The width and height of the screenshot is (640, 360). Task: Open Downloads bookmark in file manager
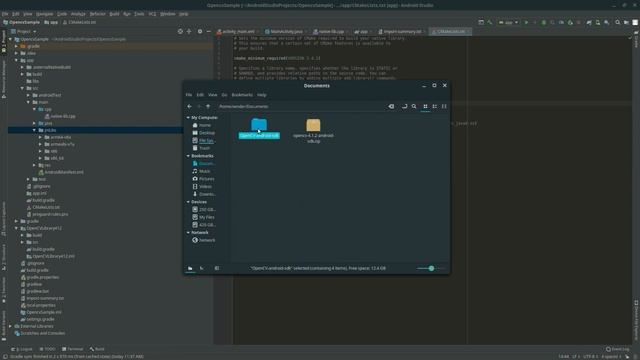coord(204,194)
